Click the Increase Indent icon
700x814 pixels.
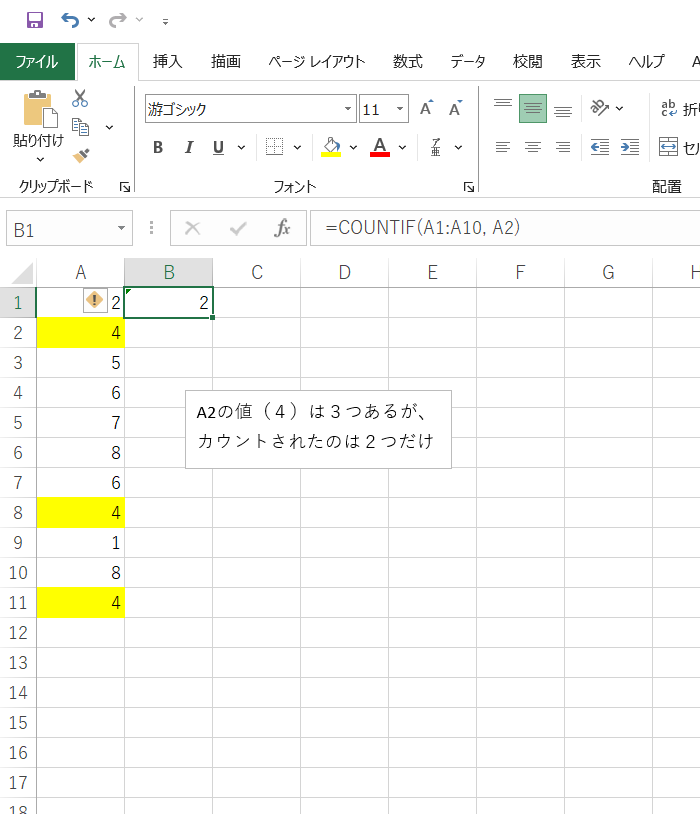tap(630, 147)
